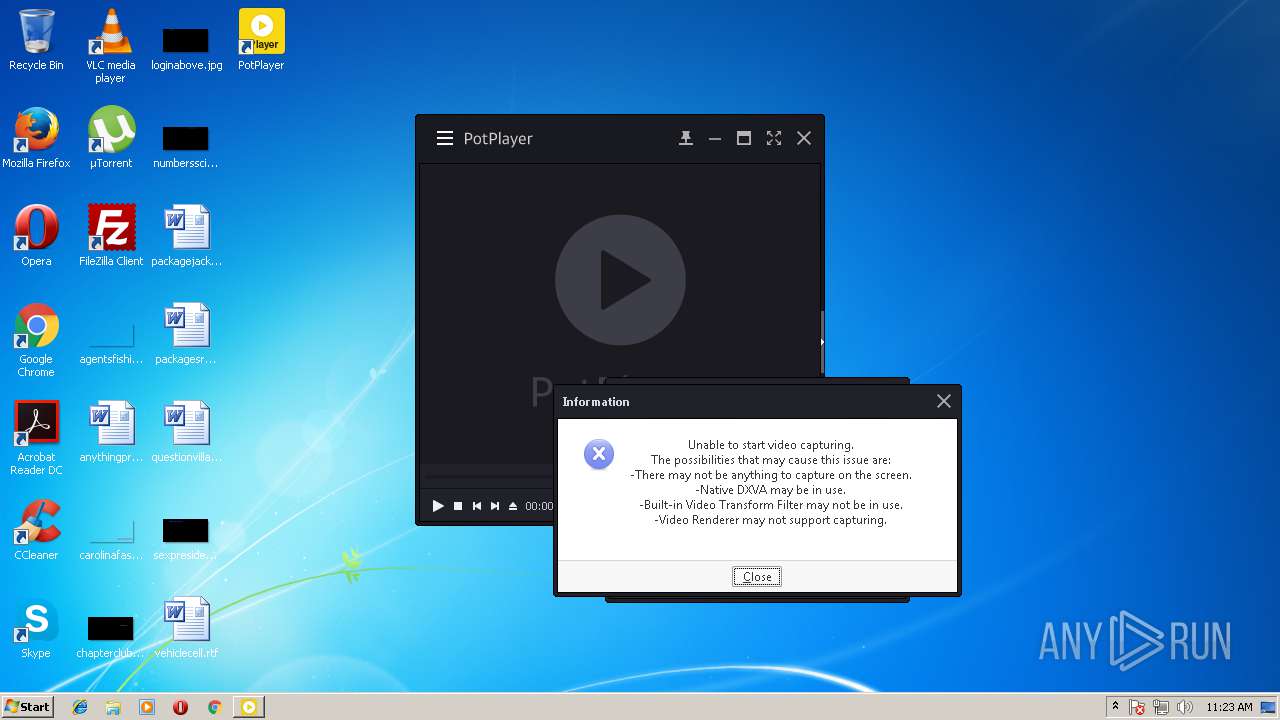Screen dimensions: 1280x720
Task: Click the PotPlayer side panel expander arrow
Action: click(x=822, y=342)
